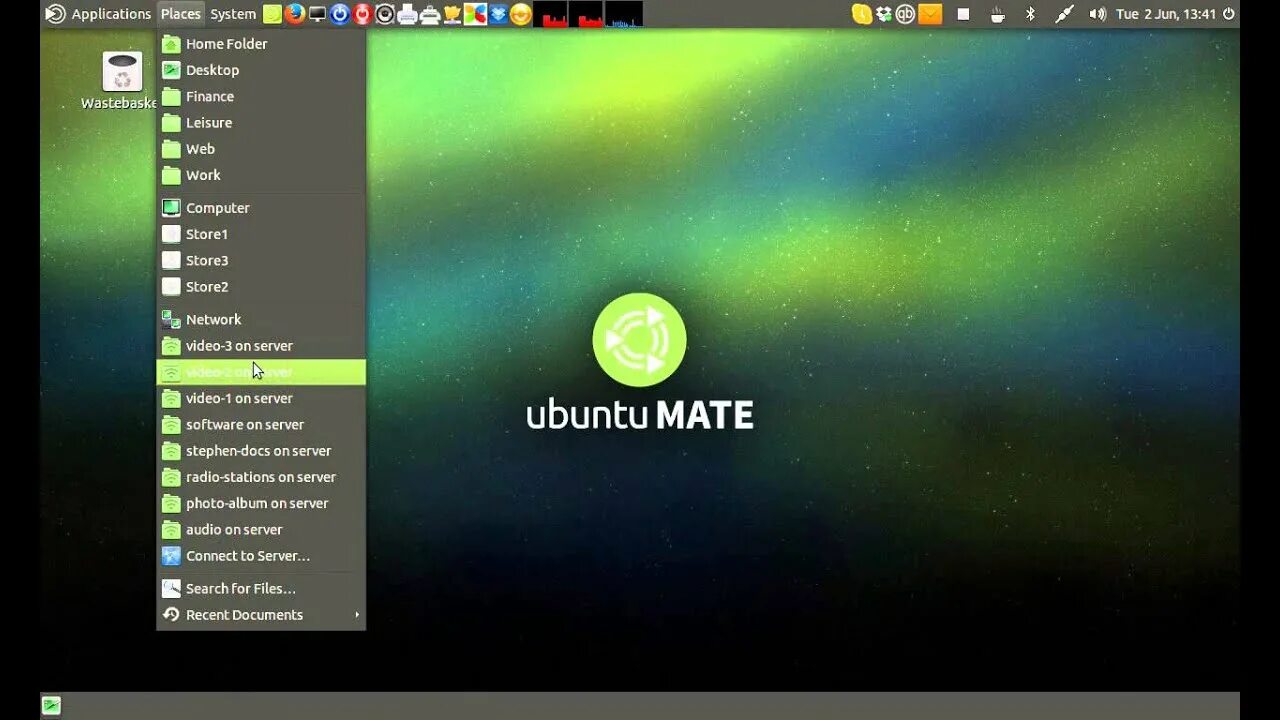
Task: Select the Wastebasket desktop icon
Action: pyautogui.click(x=121, y=81)
